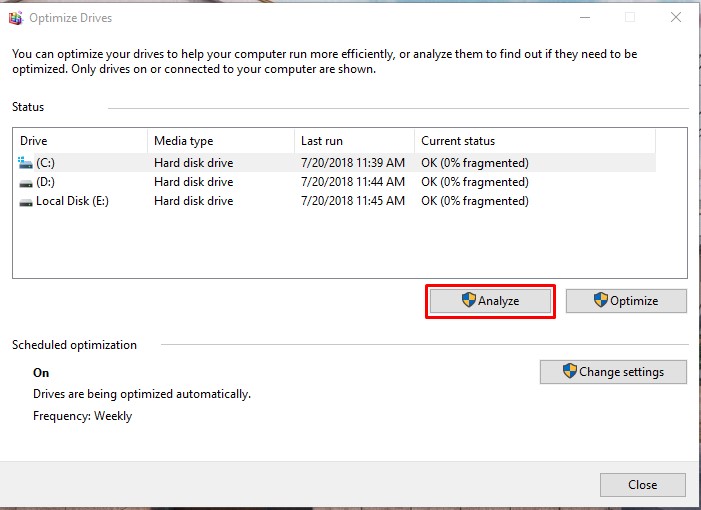Image resolution: width=701 pixels, height=510 pixels.
Task: Click the "Frequency: Weekly" text
Action: 82,416
